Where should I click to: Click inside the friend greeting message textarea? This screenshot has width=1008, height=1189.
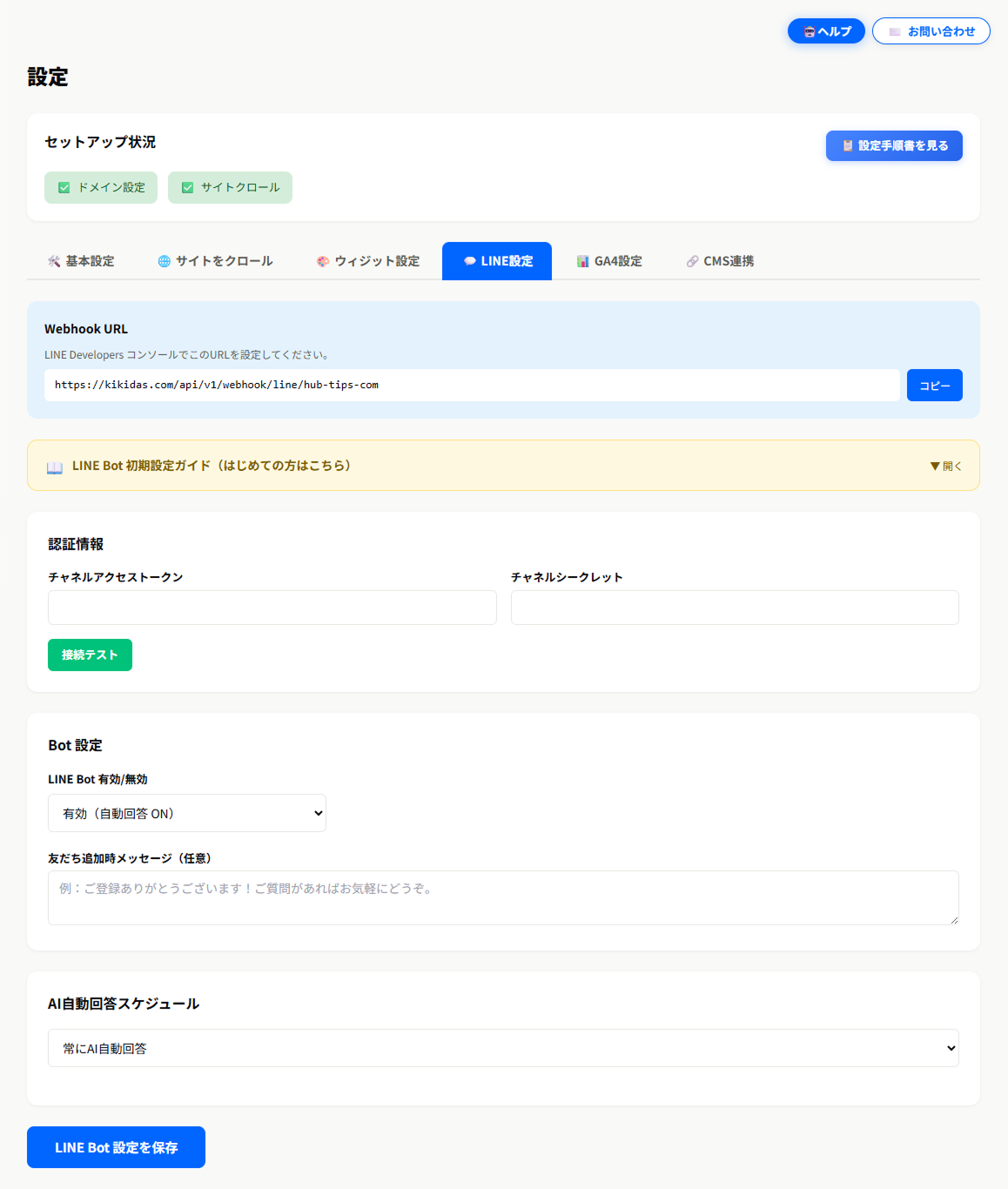pos(502,897)
